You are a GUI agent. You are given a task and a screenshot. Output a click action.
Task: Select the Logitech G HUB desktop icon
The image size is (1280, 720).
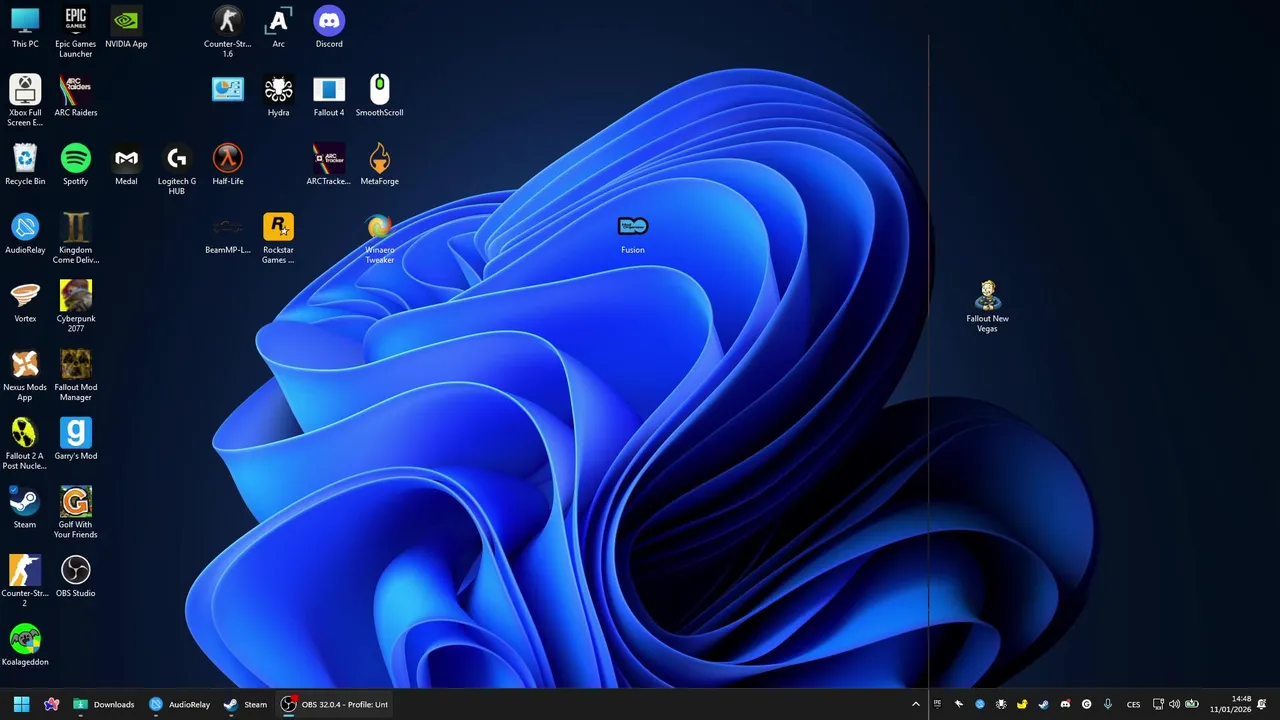(x=177, y=169)
